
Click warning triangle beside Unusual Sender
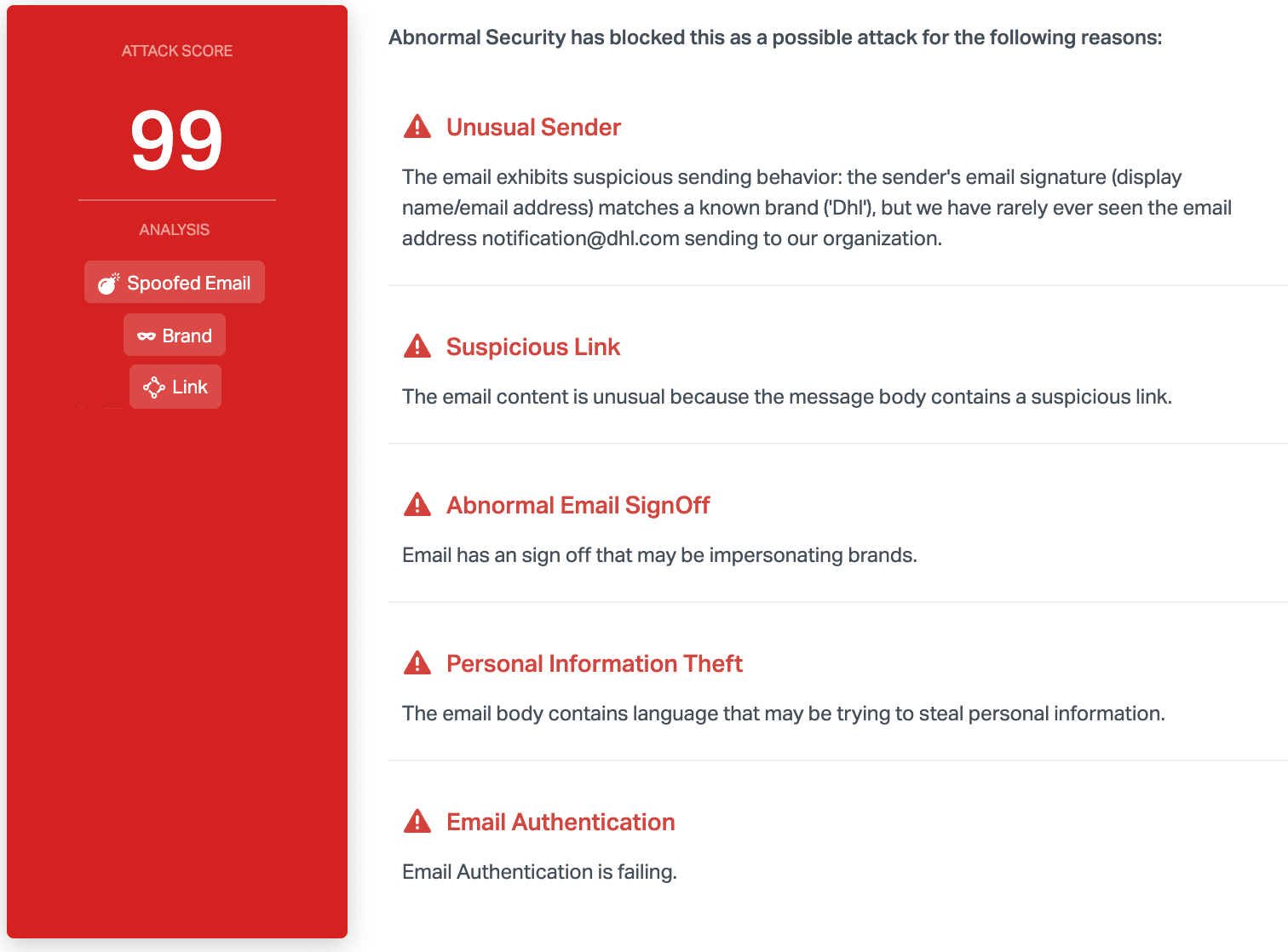[x=417, y=127]
